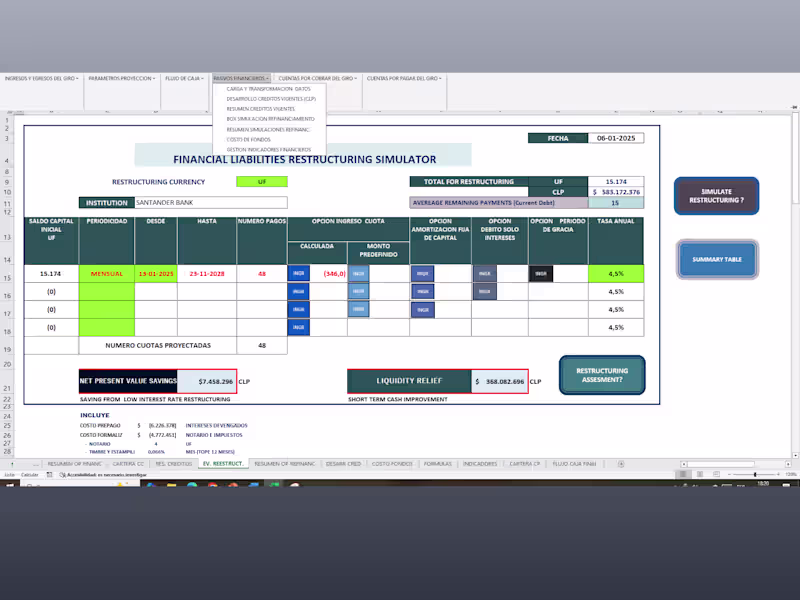
Task: Choose COSTO DE FONDOS menu entry
Action: click(x=248, y=139)
